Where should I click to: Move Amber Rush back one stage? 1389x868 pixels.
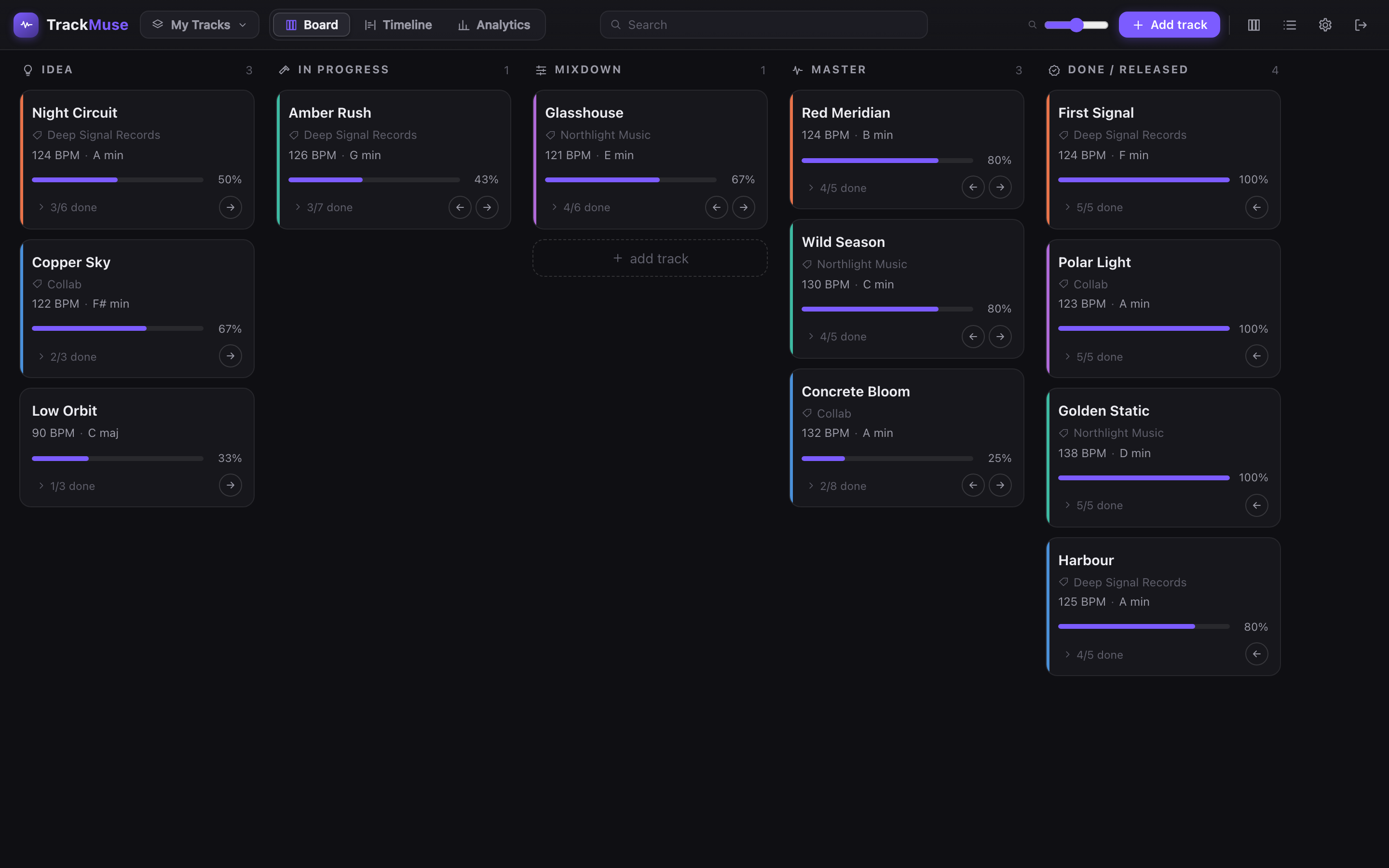[460, 207]
